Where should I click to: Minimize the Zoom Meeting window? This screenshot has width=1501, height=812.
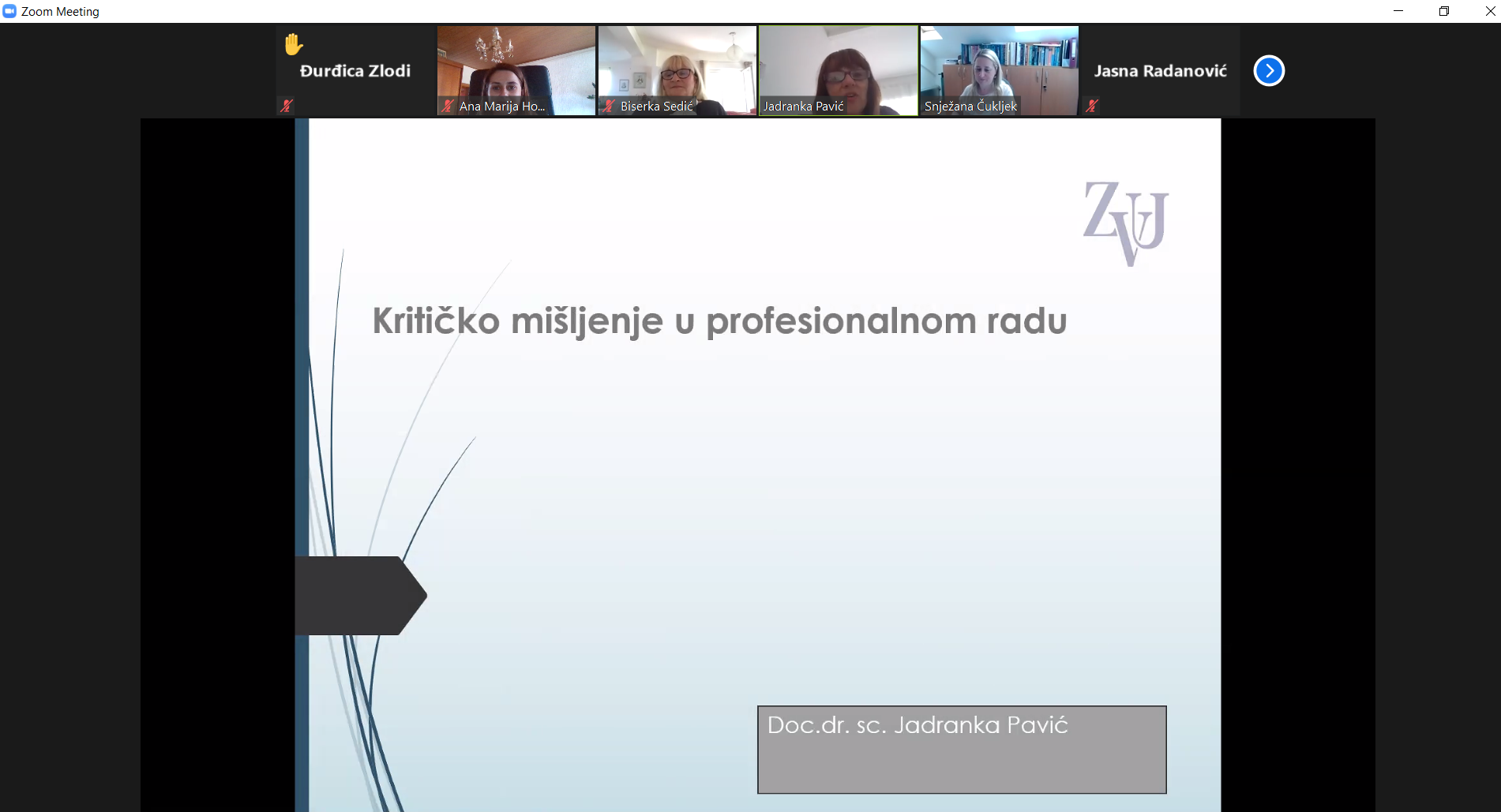[x=1398, y=11]
